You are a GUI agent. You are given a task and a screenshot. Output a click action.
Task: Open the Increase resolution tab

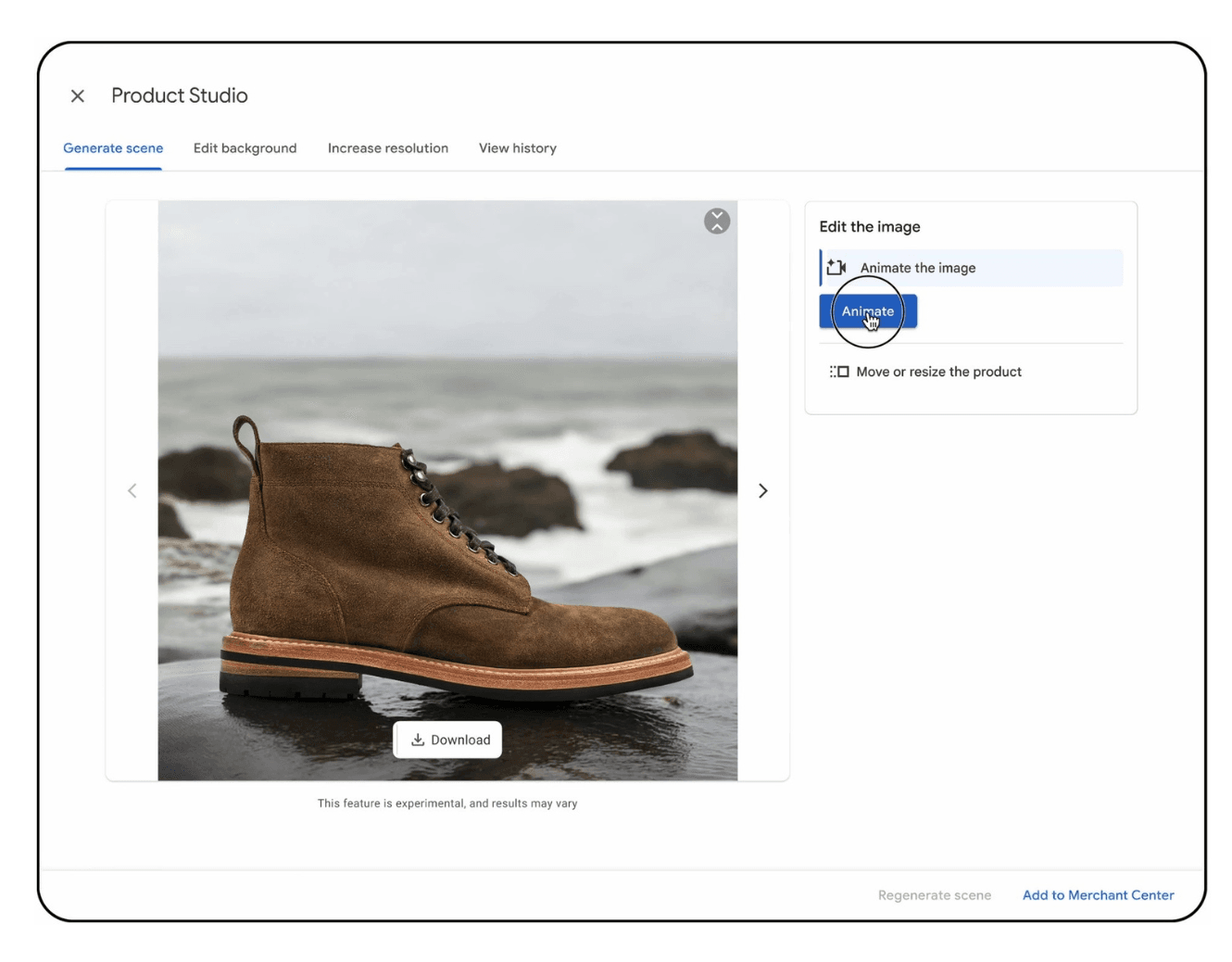pyautogui.click(x=387, y=147)
